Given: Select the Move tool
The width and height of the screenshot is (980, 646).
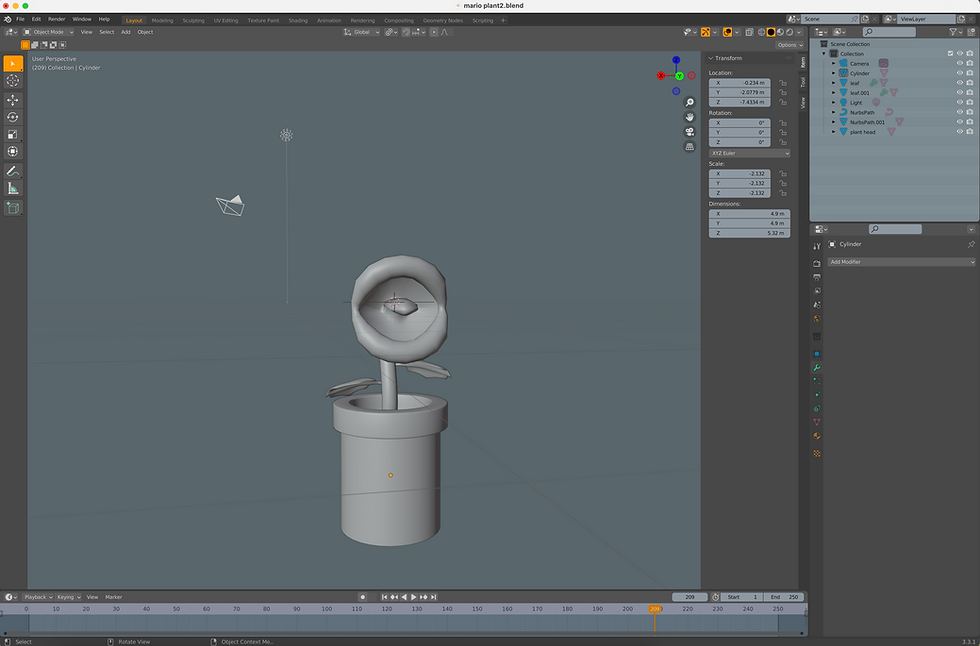Looking at the screenshot, I should [12, 100].
